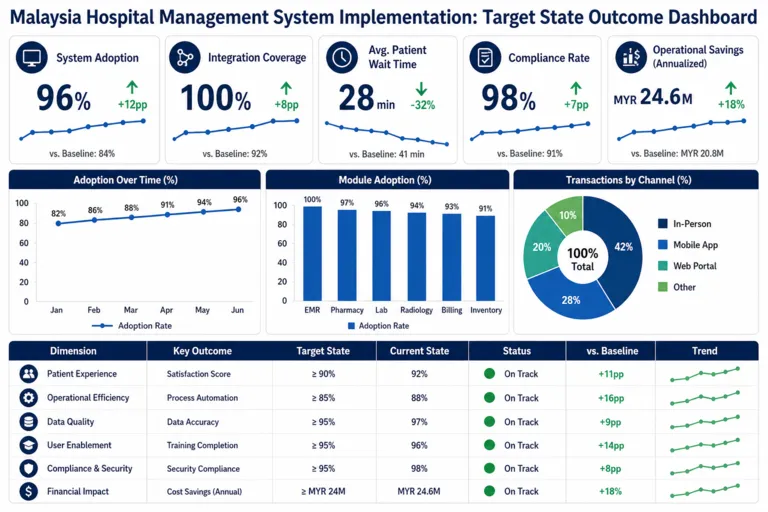Click the green down arrow above -32%
The height and width of the screenshot is (512, 768).
(421, 89)
